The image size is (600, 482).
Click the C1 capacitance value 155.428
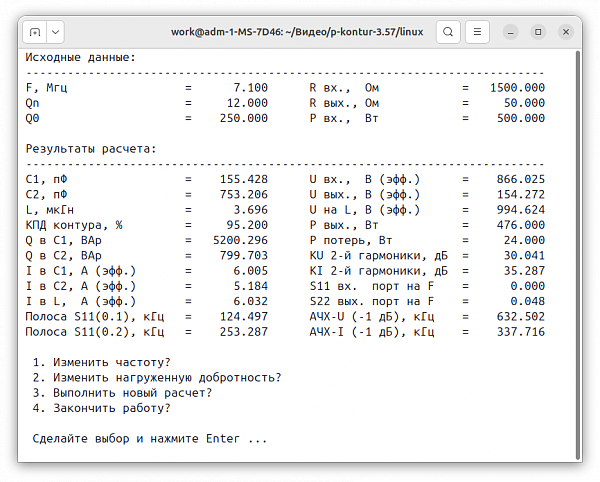244,179
